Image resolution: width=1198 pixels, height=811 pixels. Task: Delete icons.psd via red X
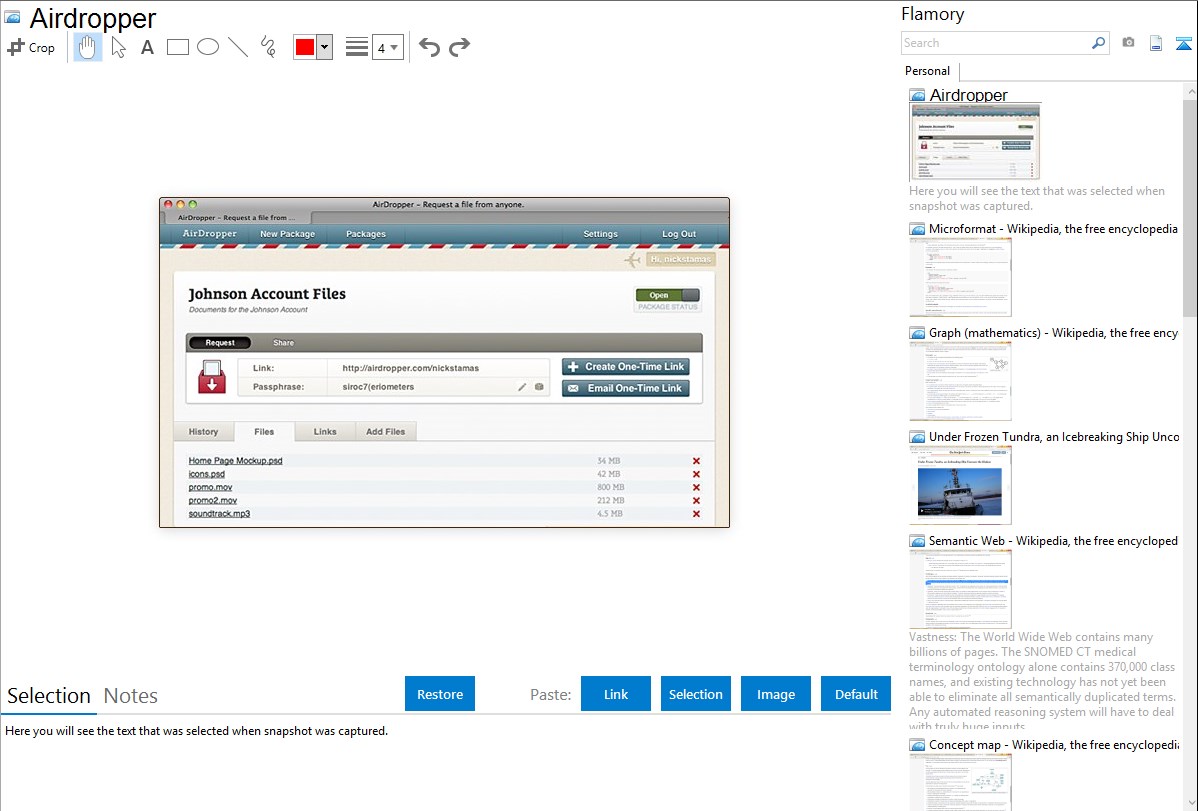(x=696, y=474)
